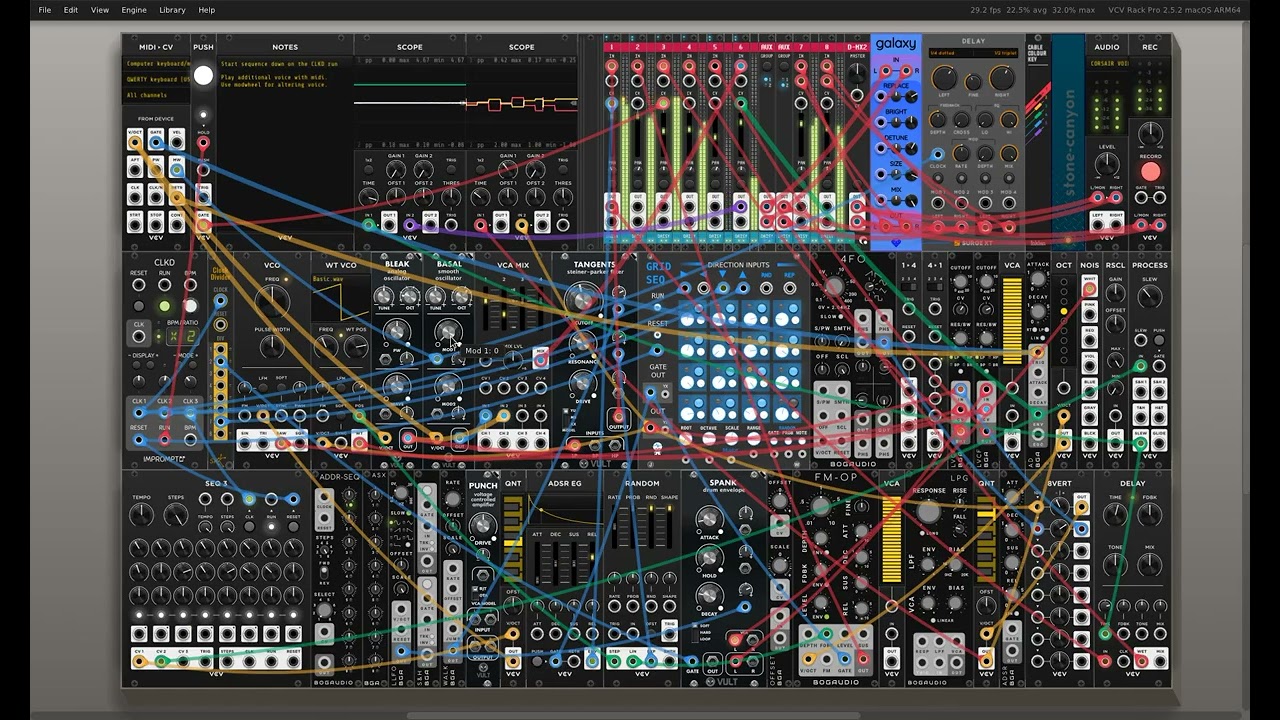
Task: Click HOLD jack on PUSH module
Action: click(203, 142)
